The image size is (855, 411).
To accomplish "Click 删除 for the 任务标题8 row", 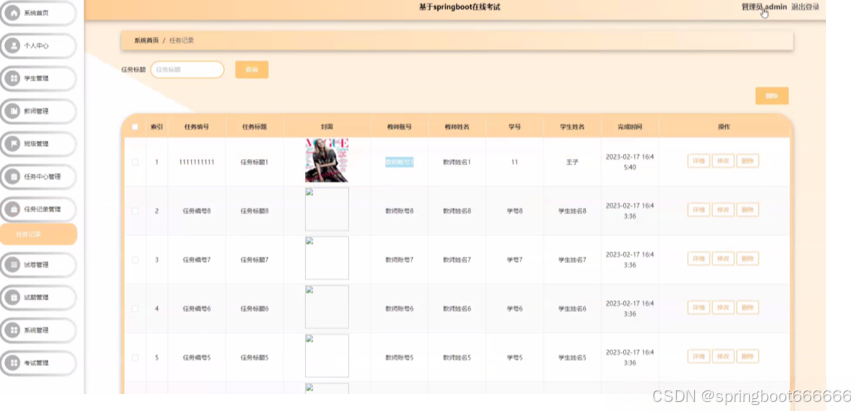I will pos(748,210).
